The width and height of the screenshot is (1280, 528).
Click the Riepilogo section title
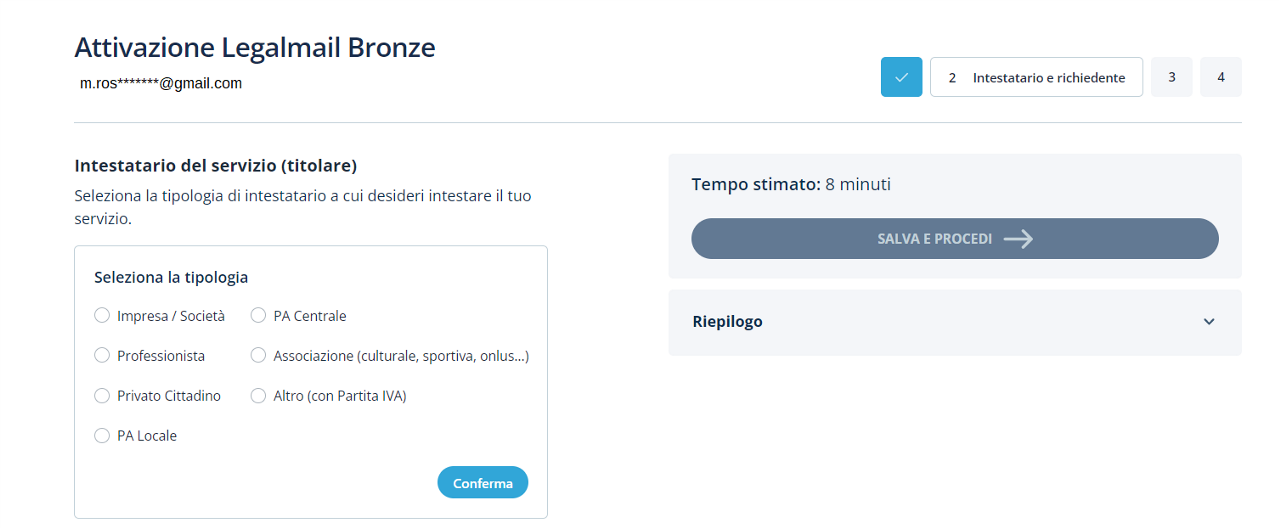[727, 322]
